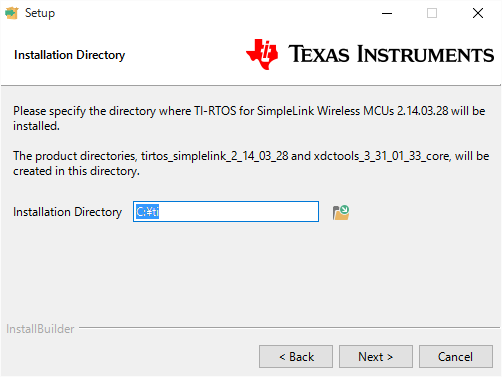Close the Setup window
Screen dimensions: 502x377
coord(478,13)
